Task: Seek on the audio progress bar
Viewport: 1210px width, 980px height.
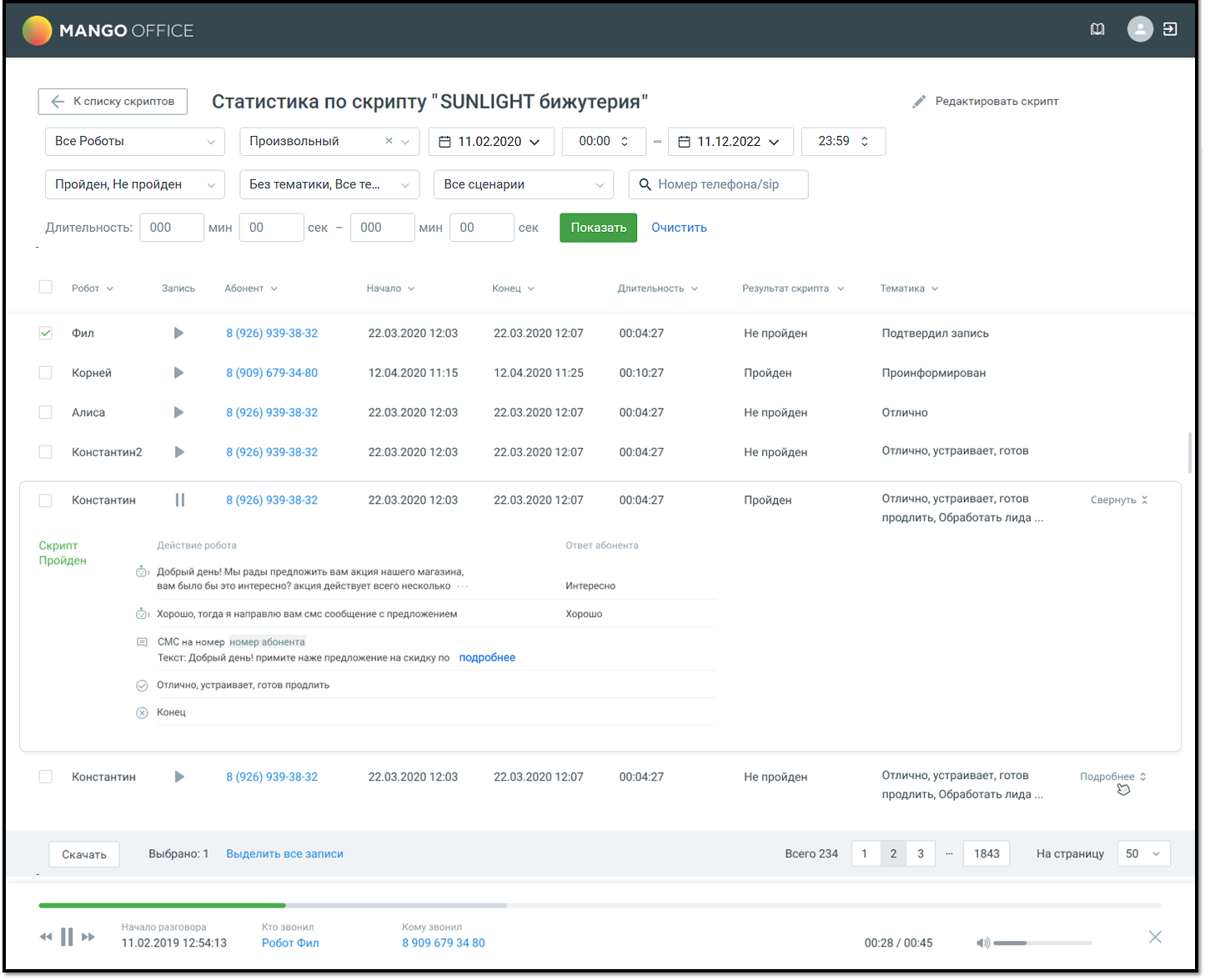Action: click(600, 905)
